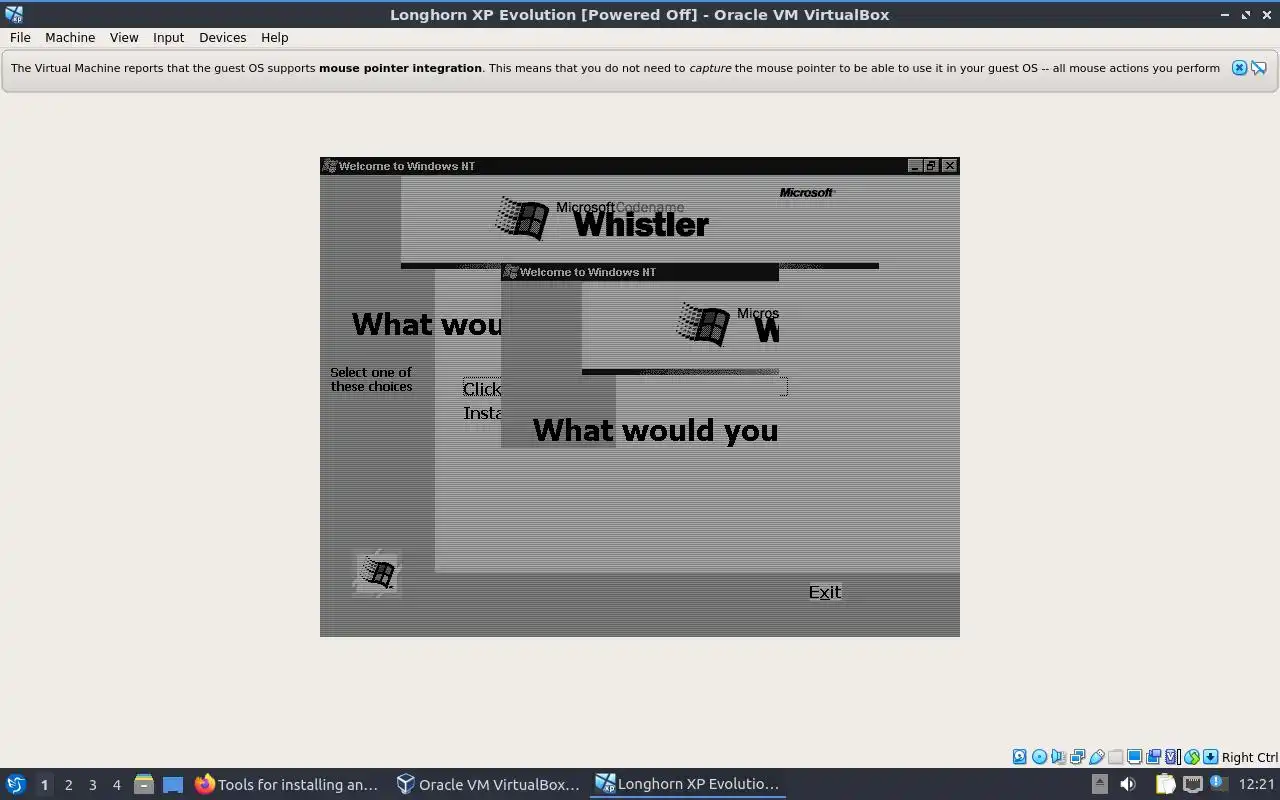
Task: Click inner Welcome to Windows NT title bar
Action: [x=640, y=272]
